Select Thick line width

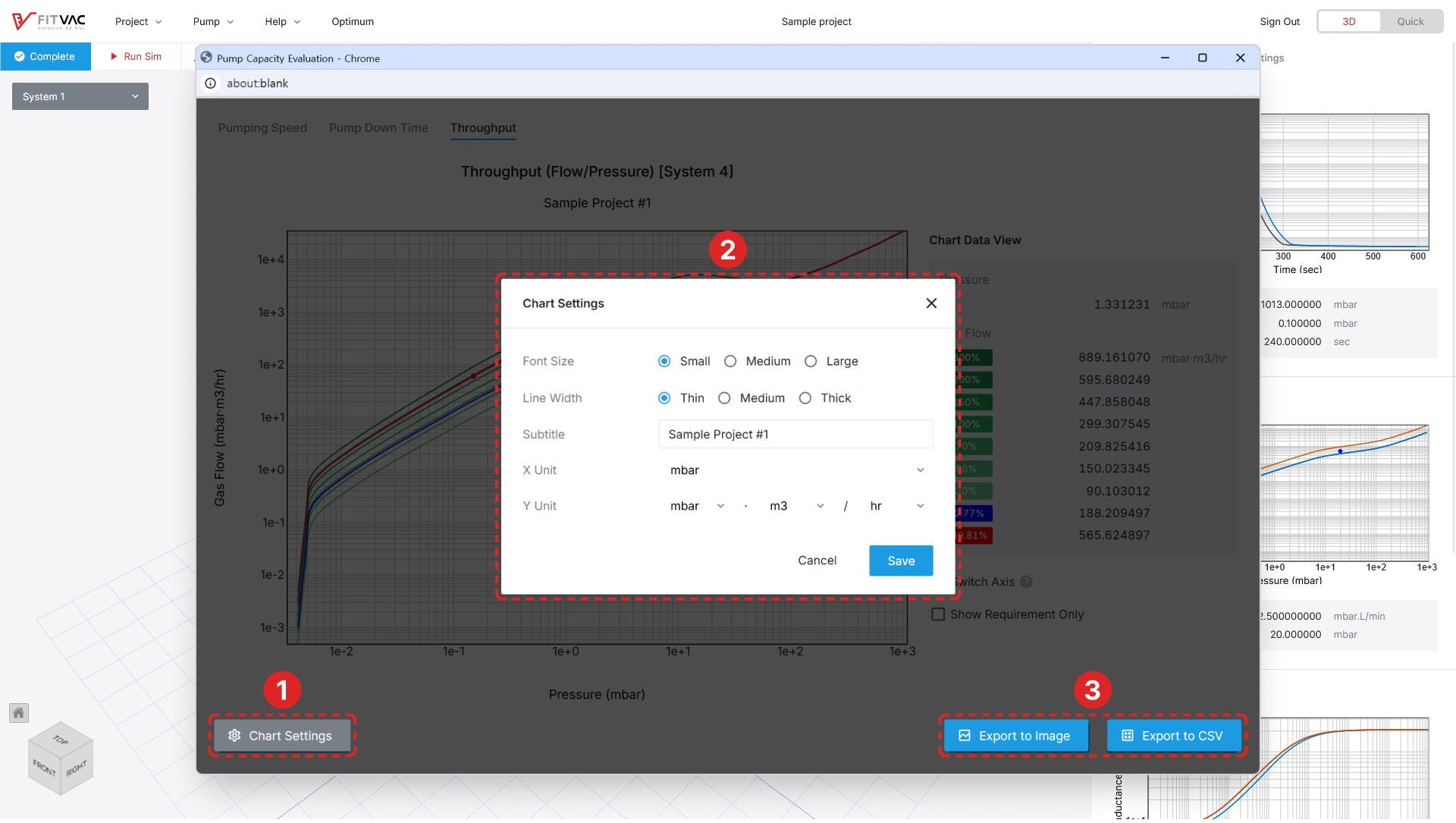[x=805, y=398]
